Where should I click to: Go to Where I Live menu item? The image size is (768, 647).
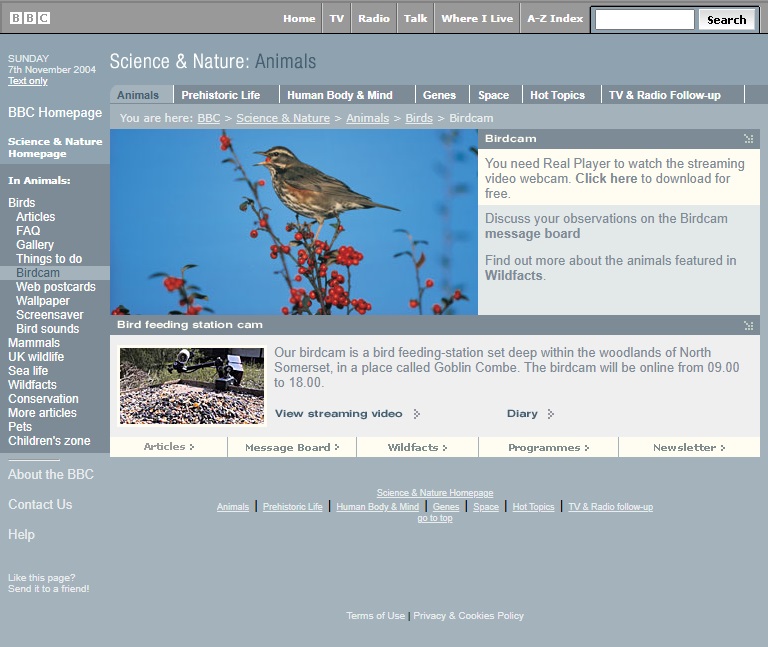coord(476,19)
